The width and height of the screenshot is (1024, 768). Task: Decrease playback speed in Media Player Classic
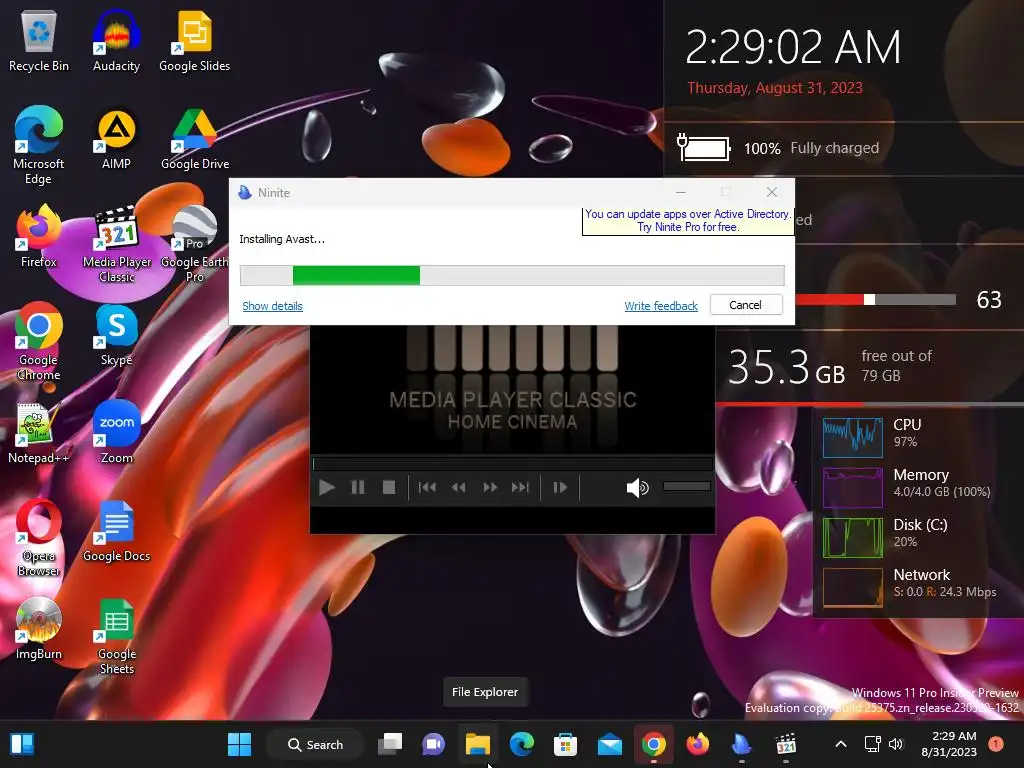click(458, 487)
